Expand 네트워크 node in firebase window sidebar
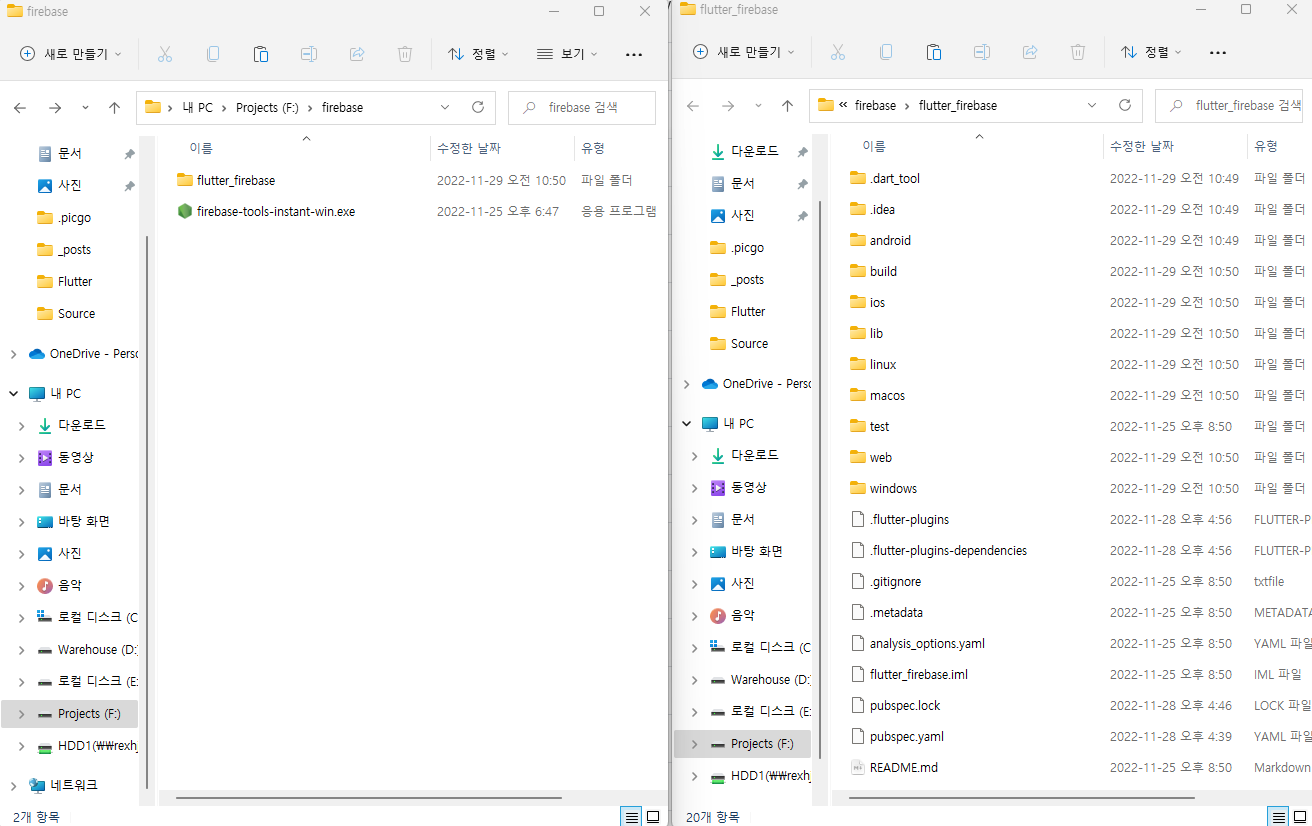This screenshot has width=1312, height=826. pos(13,786)
